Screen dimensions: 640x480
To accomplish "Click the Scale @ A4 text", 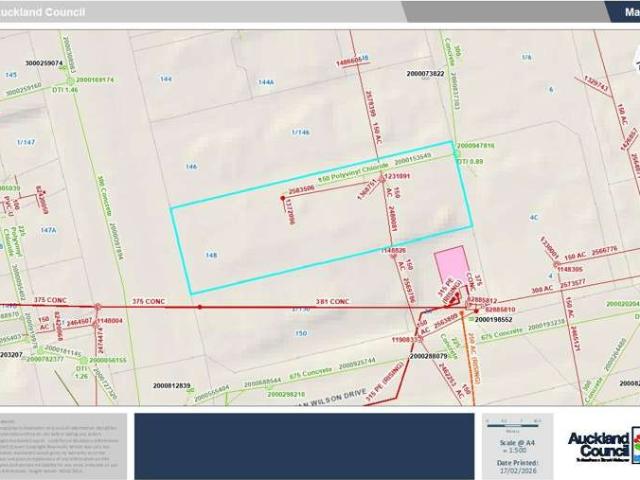I will pyautogui.click(x=517, y=442).
